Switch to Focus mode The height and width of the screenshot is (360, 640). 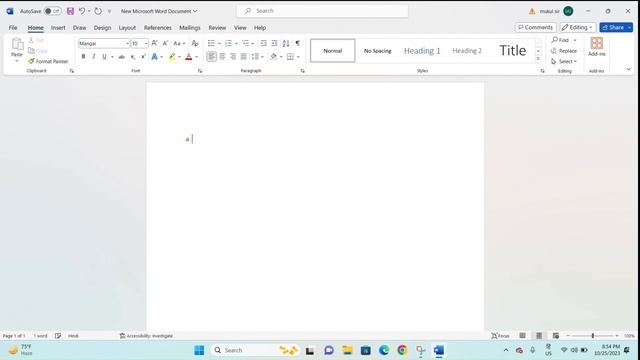pyautogui.click(x=500, y=336)
